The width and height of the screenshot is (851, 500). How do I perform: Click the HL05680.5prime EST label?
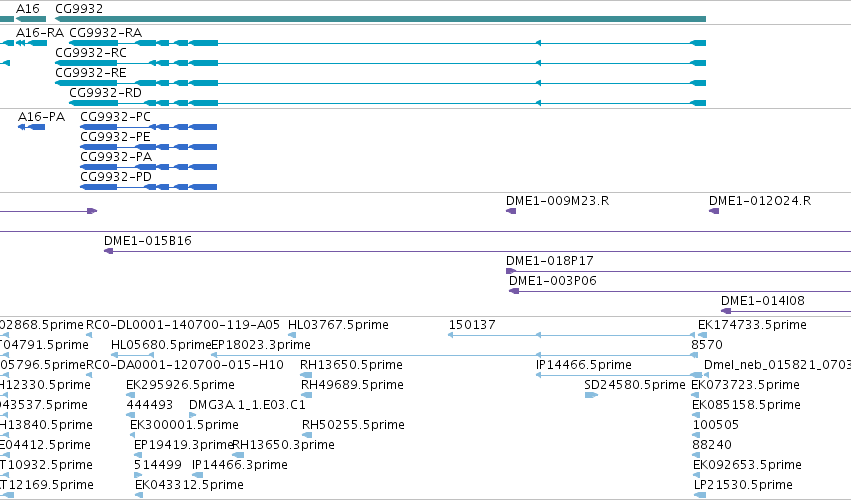161,345
